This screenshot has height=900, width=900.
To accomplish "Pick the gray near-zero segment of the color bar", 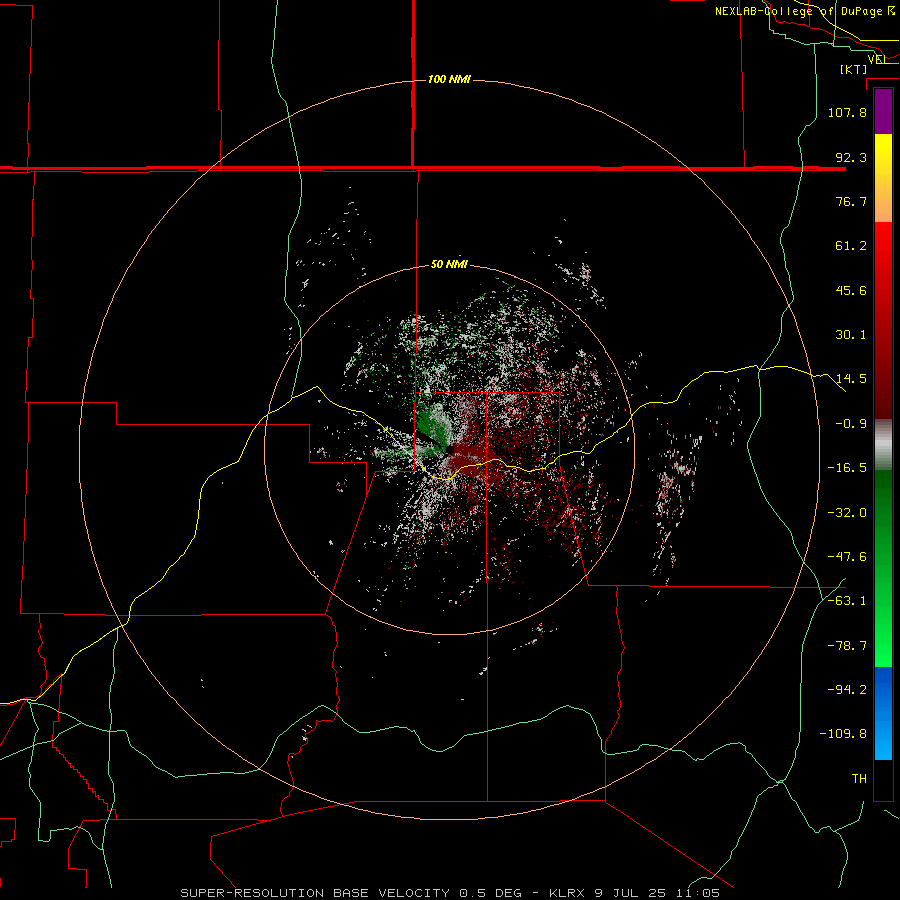I will coord(883,444).
